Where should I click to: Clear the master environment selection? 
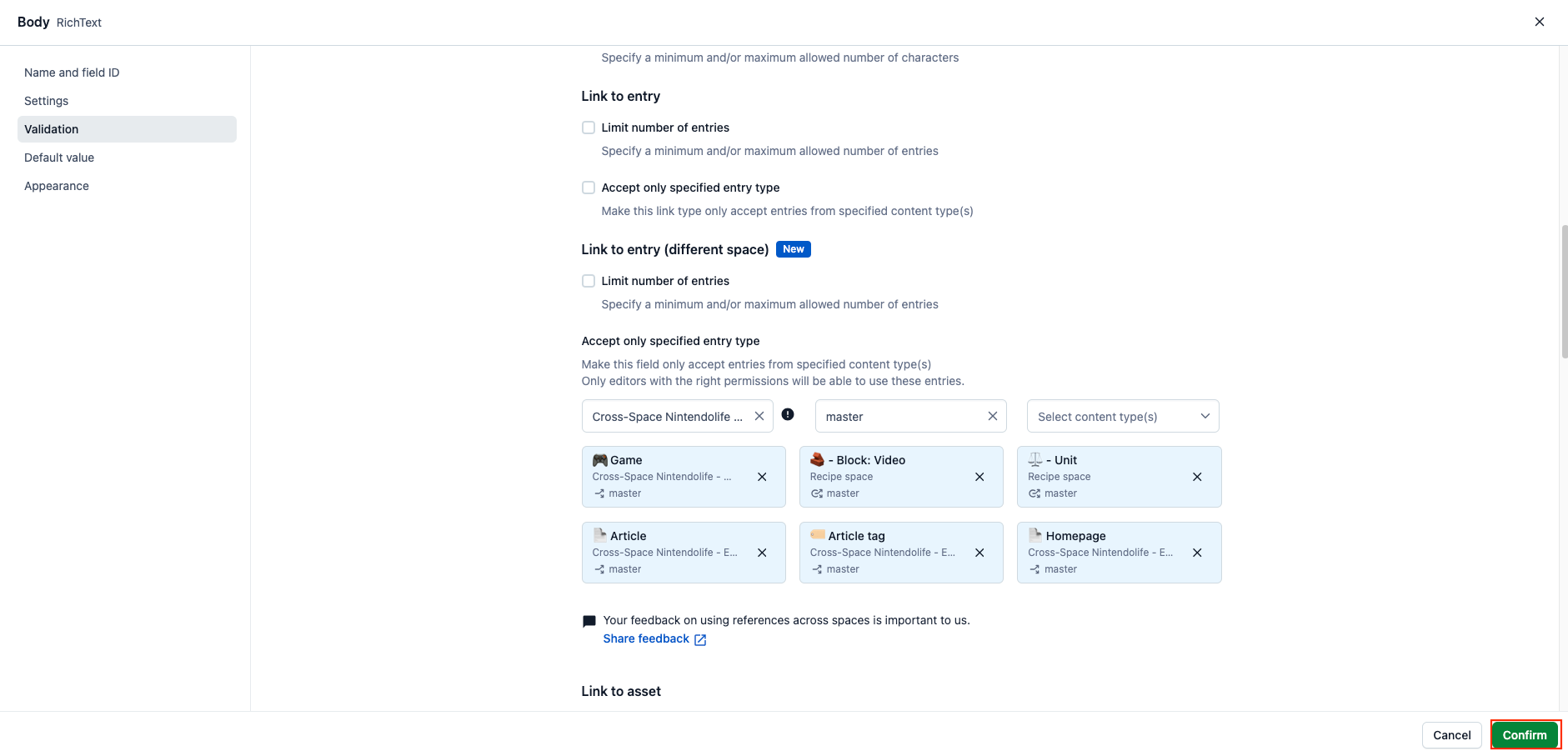993,416
